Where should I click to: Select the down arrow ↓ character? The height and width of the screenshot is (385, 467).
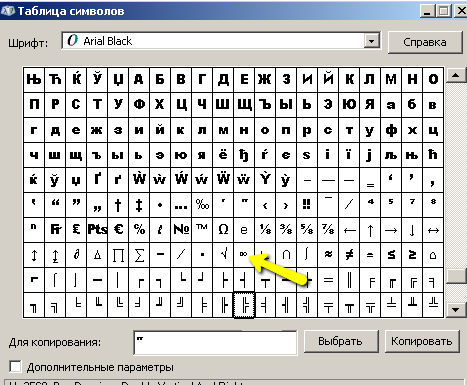click(x=412, y=230)
